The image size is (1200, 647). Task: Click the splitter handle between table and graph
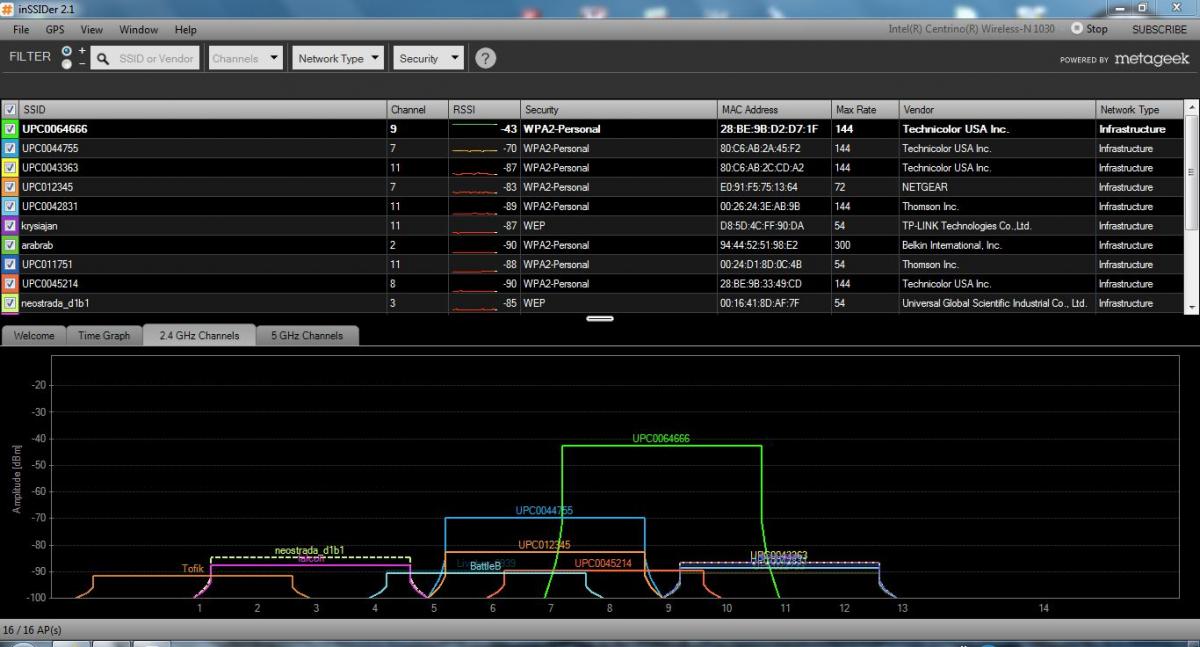[x=600, y=319]
